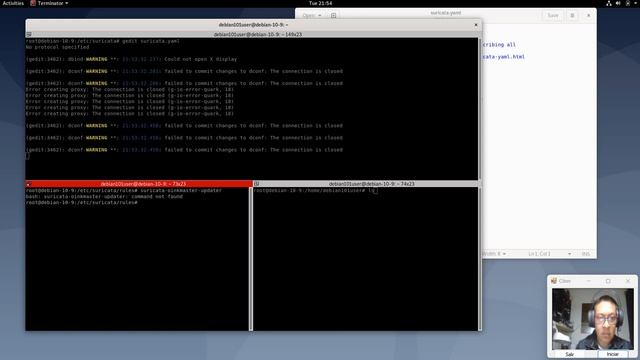Select the terminal titlebar labeled 74x23
The image size is (640, 360).
[x=371, y=184]
